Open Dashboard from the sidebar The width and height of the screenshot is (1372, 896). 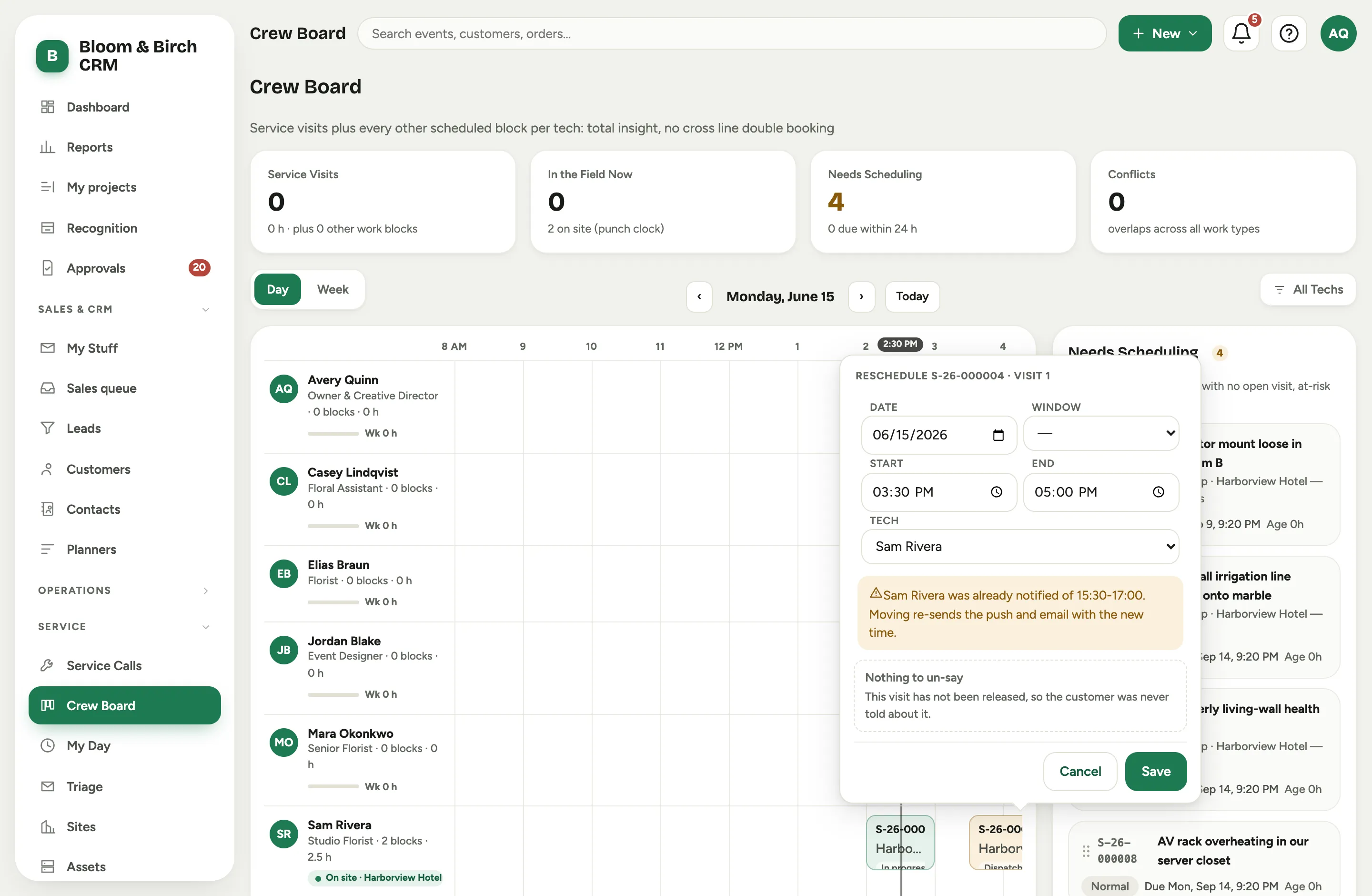coord(124,107)
